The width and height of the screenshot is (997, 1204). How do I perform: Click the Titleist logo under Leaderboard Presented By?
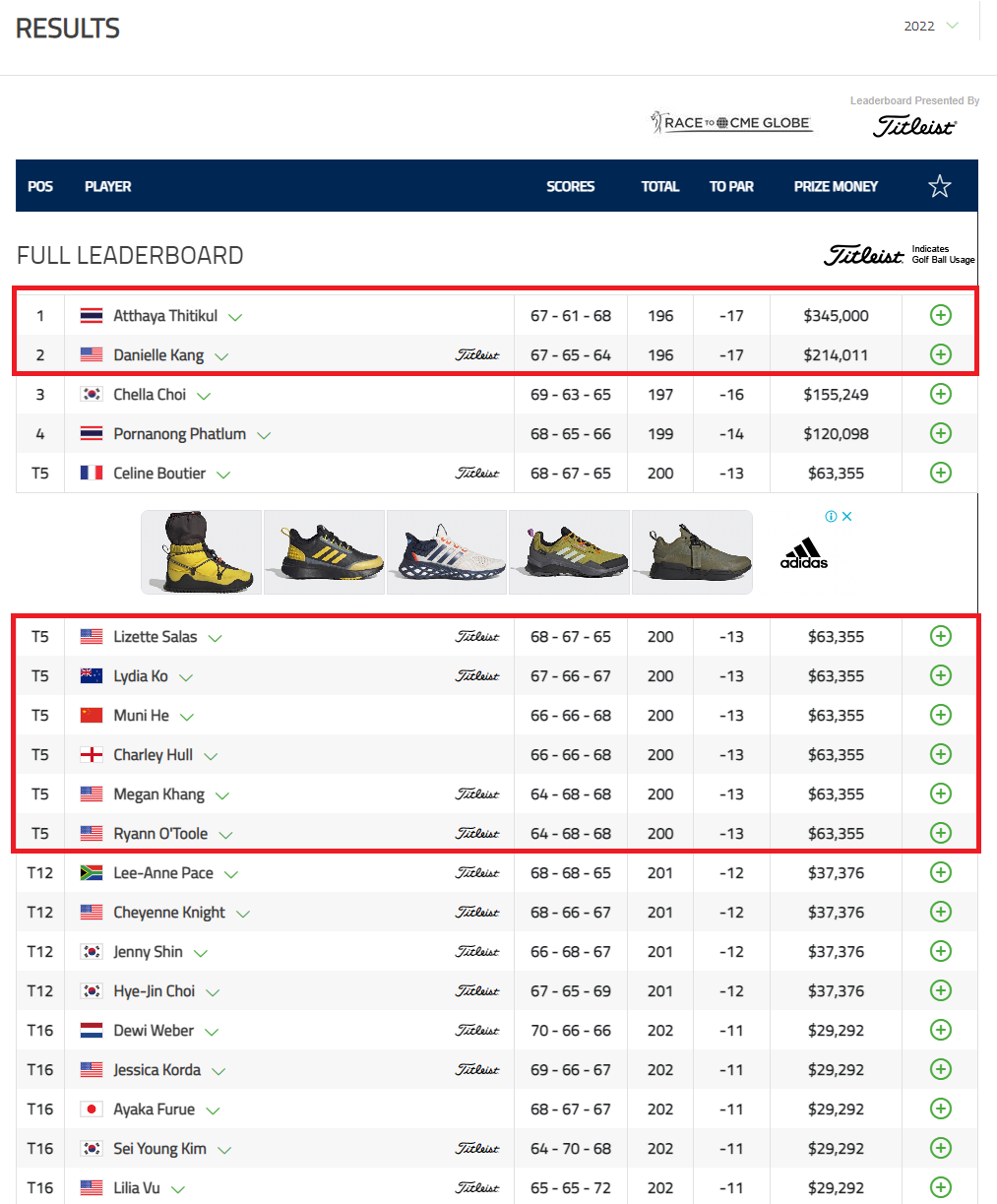[x=914, y=126]
